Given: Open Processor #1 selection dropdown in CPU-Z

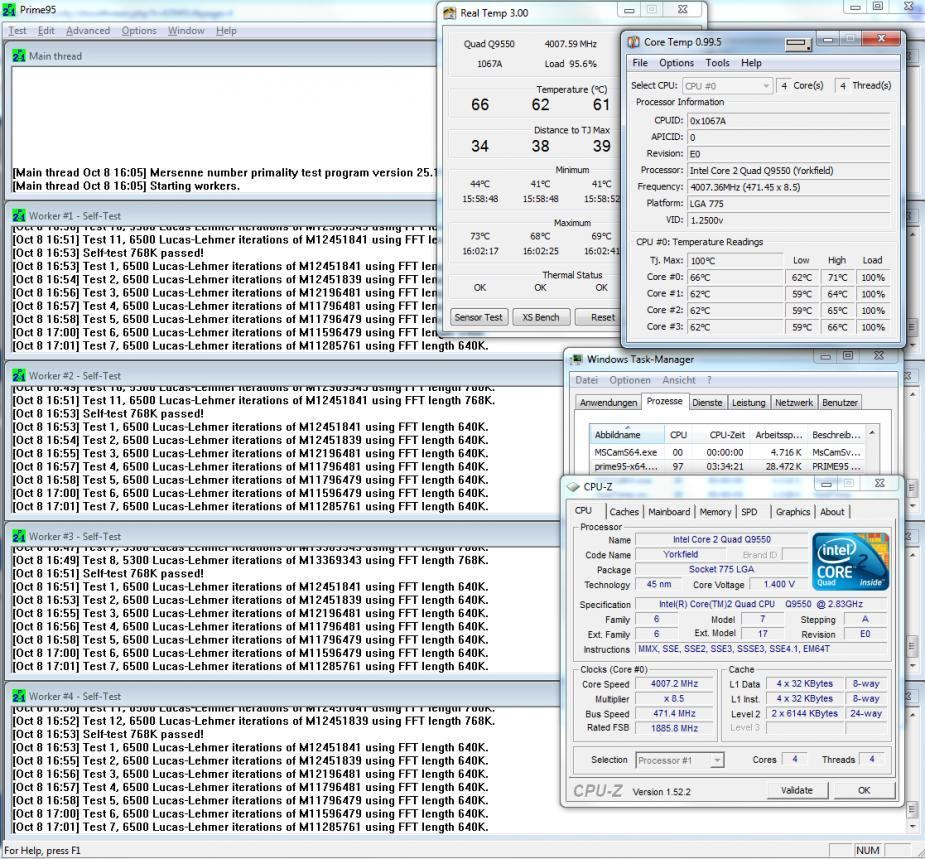Looking at the screenshot, I should 680,760.
